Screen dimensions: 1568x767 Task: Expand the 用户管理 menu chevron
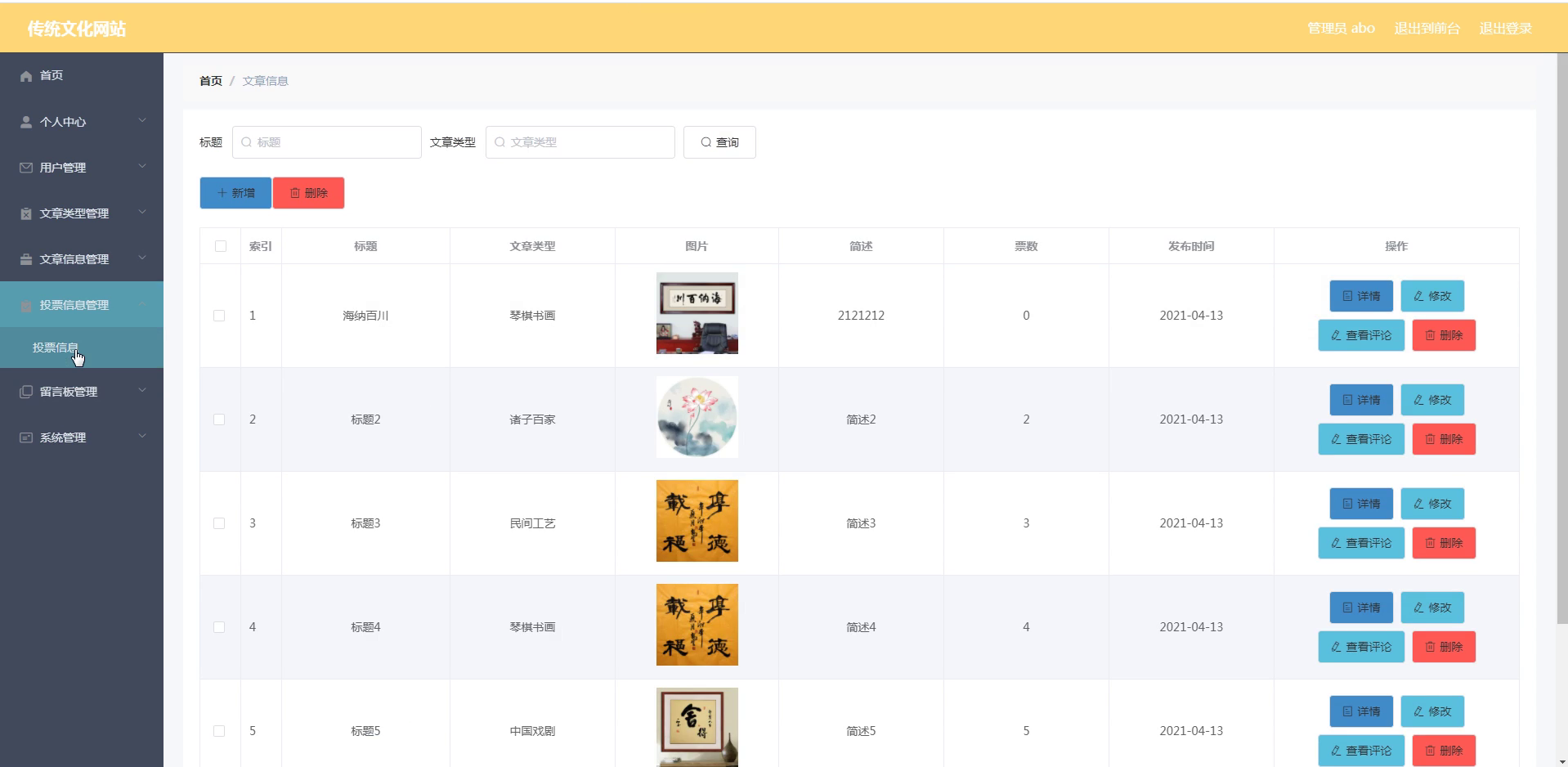coord(142,167)
